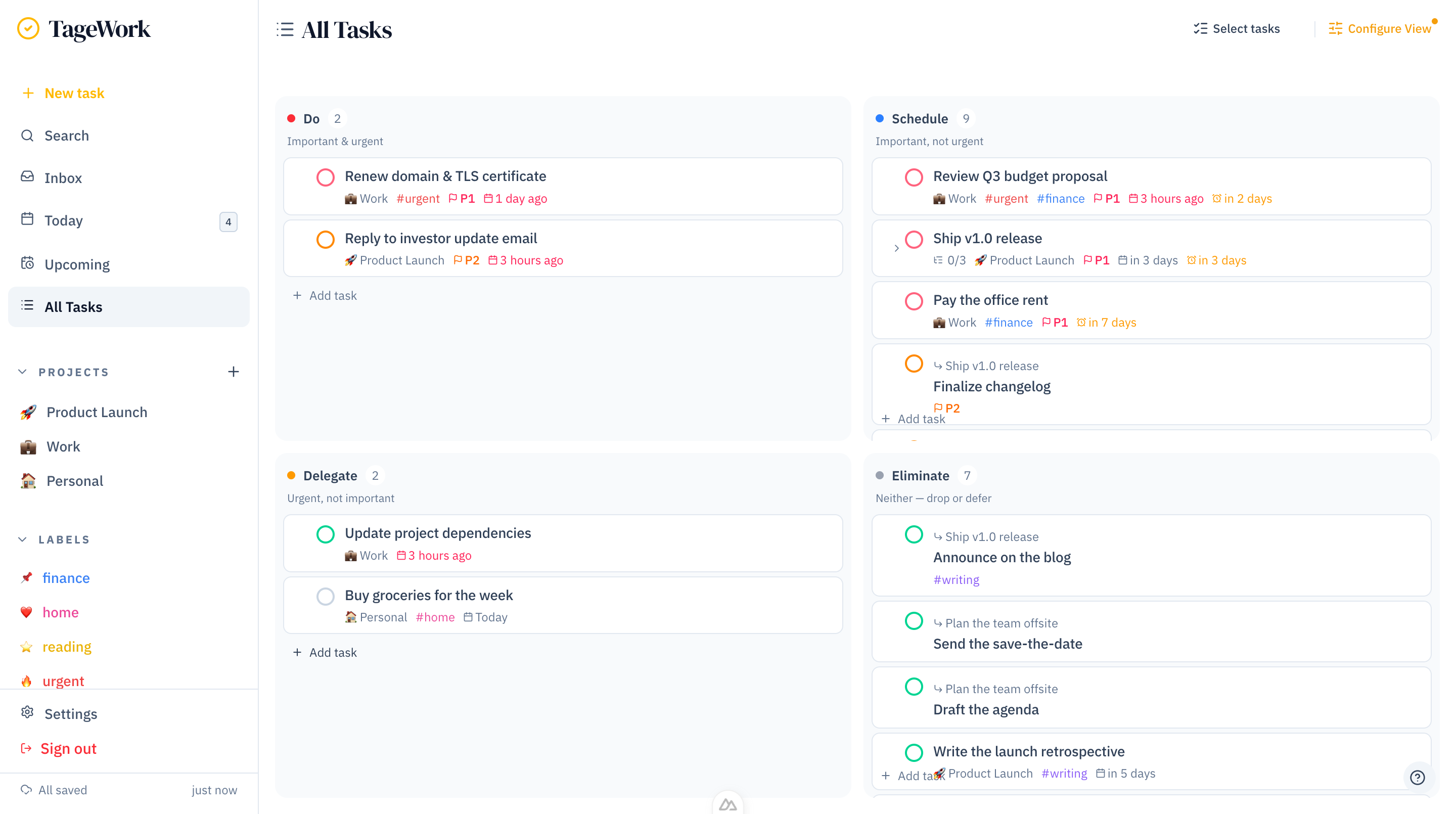Click the Inbox tray icon

(27, 176)
